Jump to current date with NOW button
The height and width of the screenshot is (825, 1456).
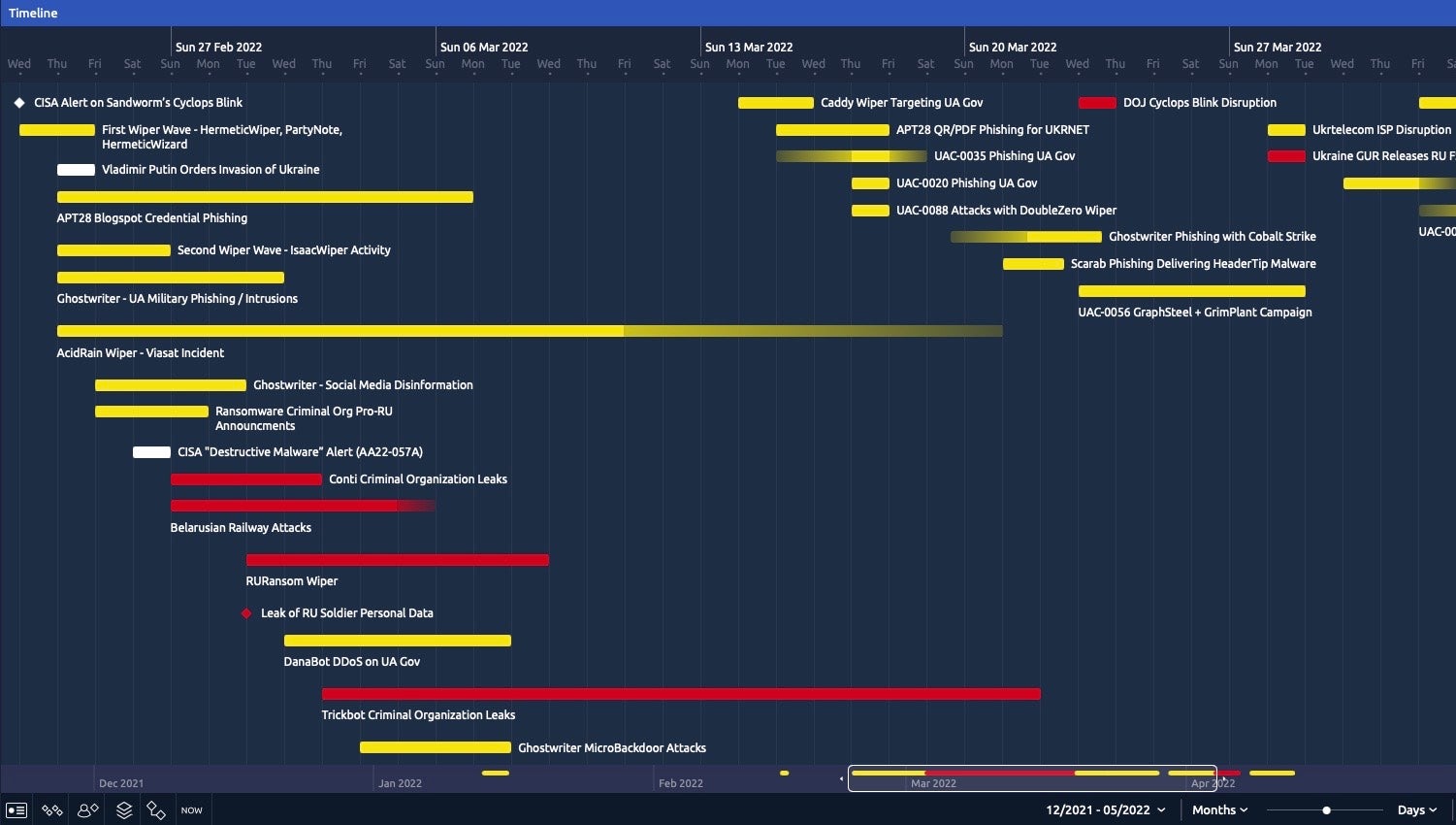pos(192,810)
